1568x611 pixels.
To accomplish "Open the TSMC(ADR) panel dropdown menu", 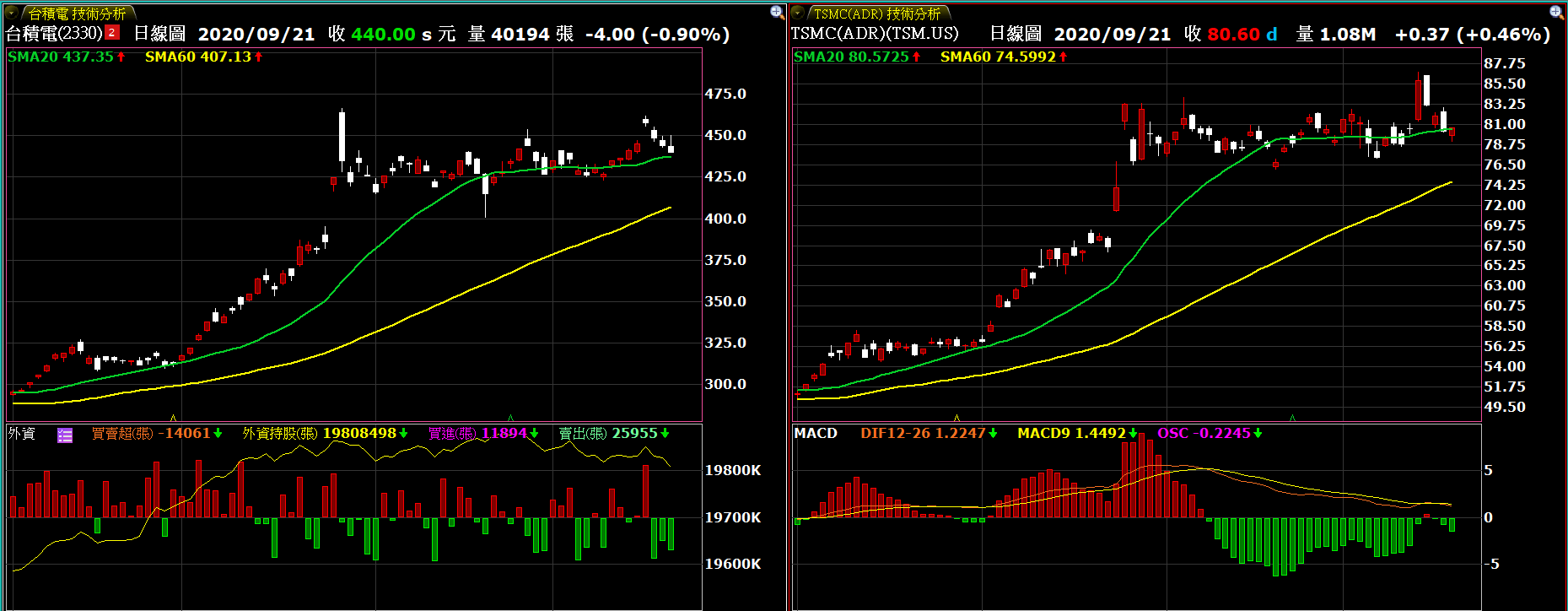I will [x=798, y=13].
